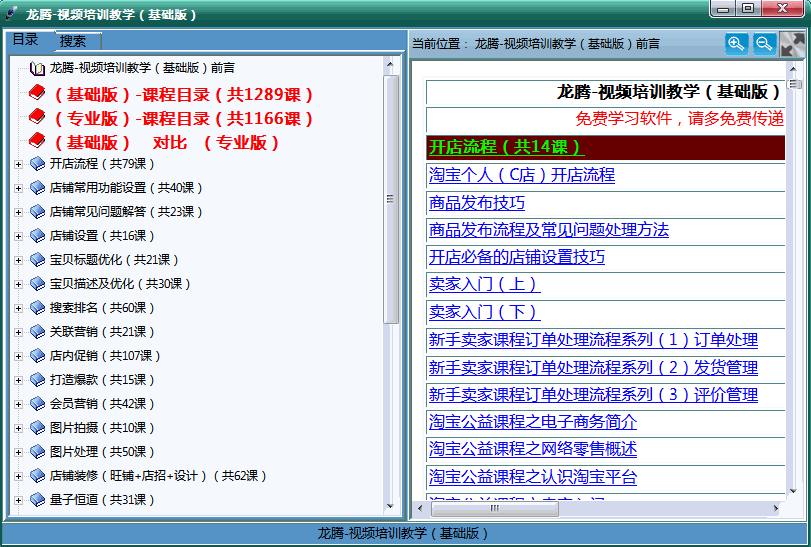
Task: Click the tree panel scroll down arrow
Action: (391, 506)
